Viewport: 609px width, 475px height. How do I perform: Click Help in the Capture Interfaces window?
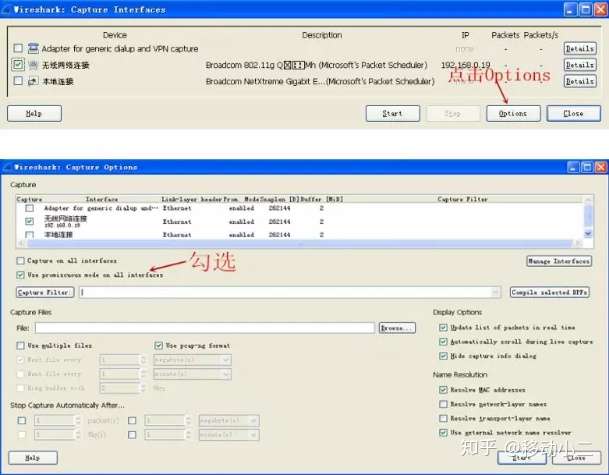pos(34,113)
